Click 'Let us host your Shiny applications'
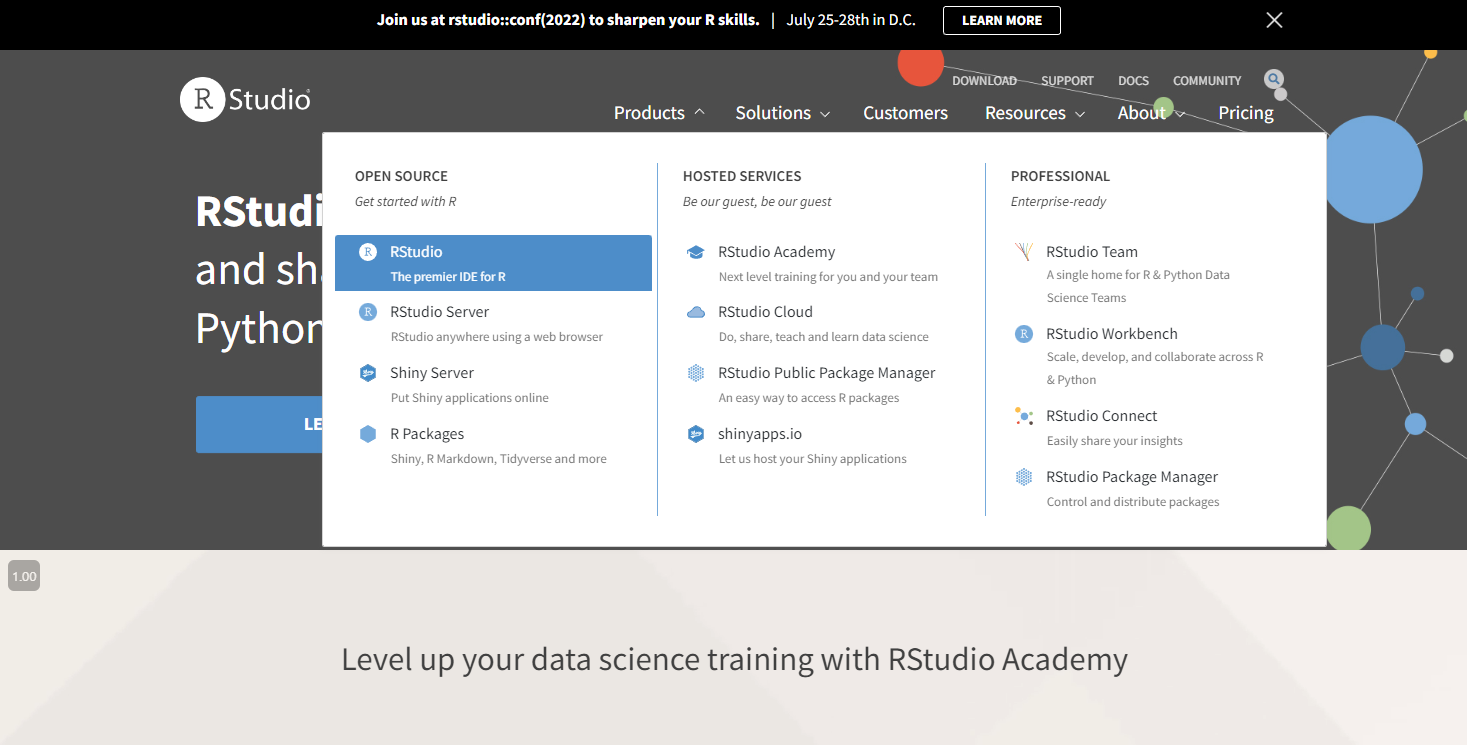1467x745 pixels. (812, 459)
